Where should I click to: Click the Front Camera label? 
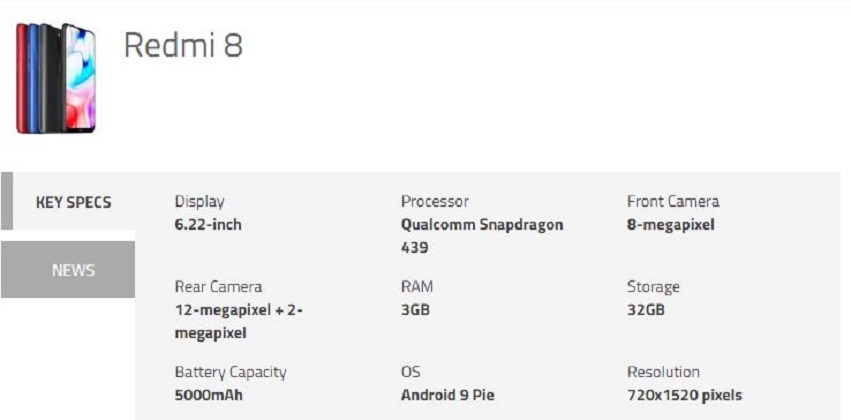pyautogui.click(x=673, y=201)
